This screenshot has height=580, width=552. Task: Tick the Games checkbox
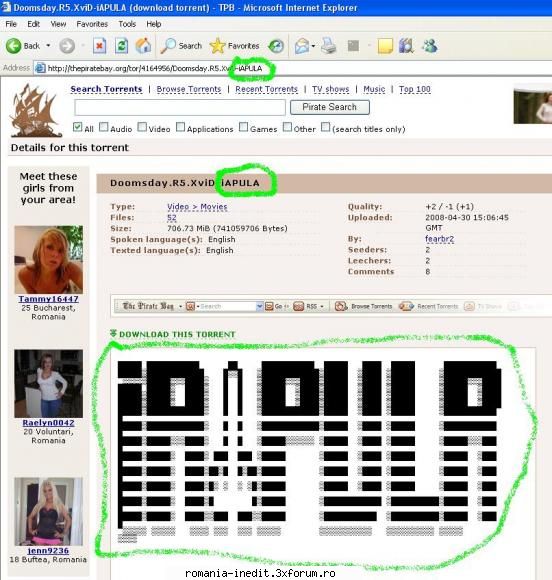click(243, 127)
